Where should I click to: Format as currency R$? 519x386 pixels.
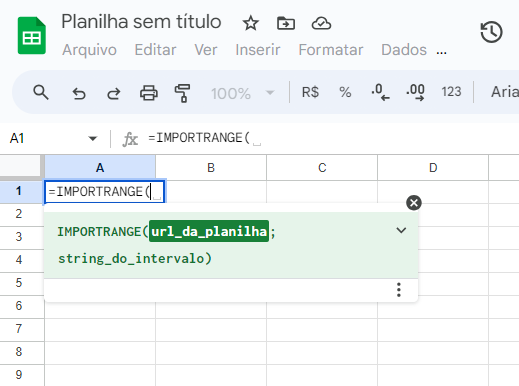[310, 92]
